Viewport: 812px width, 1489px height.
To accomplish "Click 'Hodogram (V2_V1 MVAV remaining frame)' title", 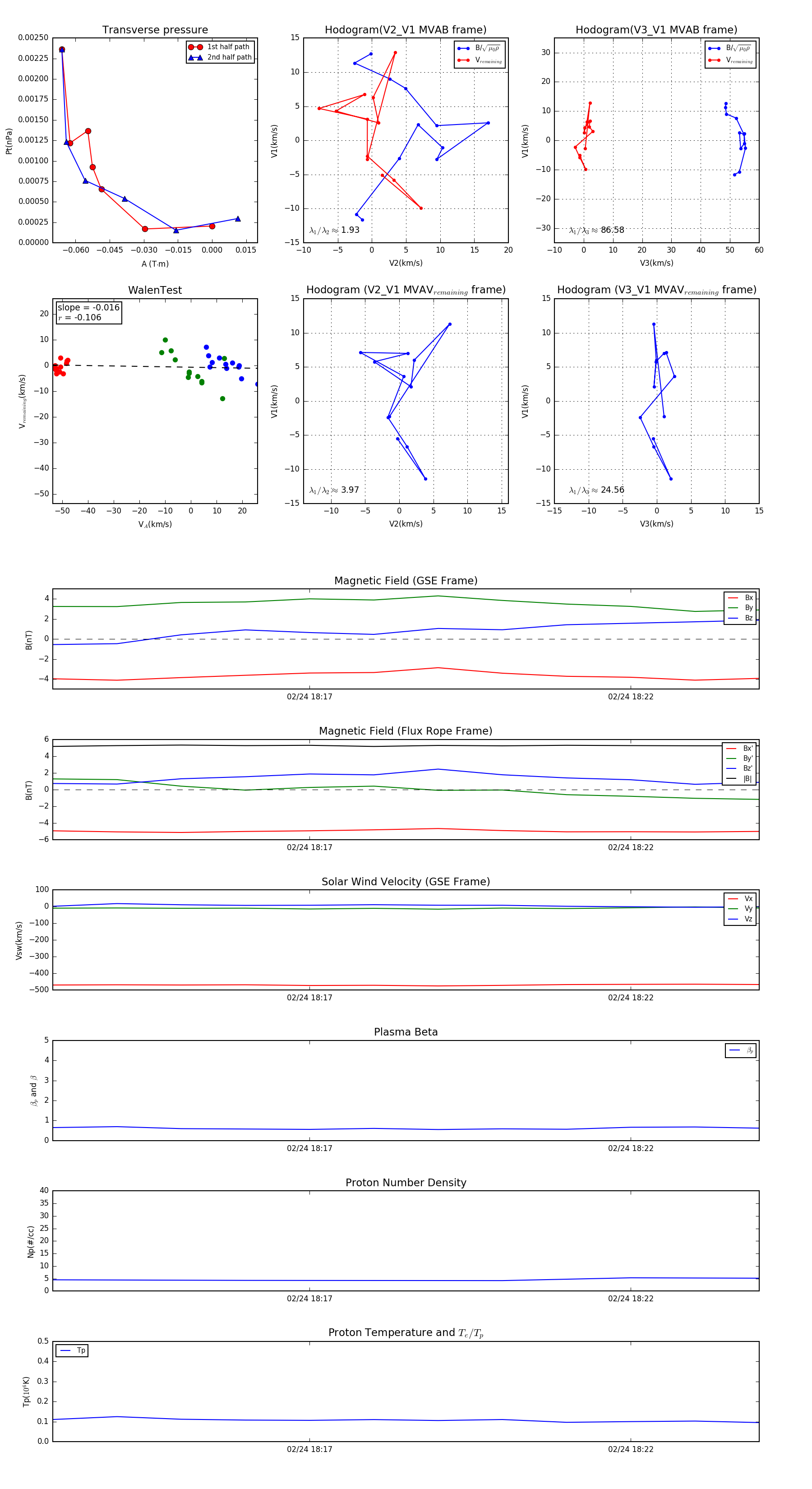I will click(406, 290).
